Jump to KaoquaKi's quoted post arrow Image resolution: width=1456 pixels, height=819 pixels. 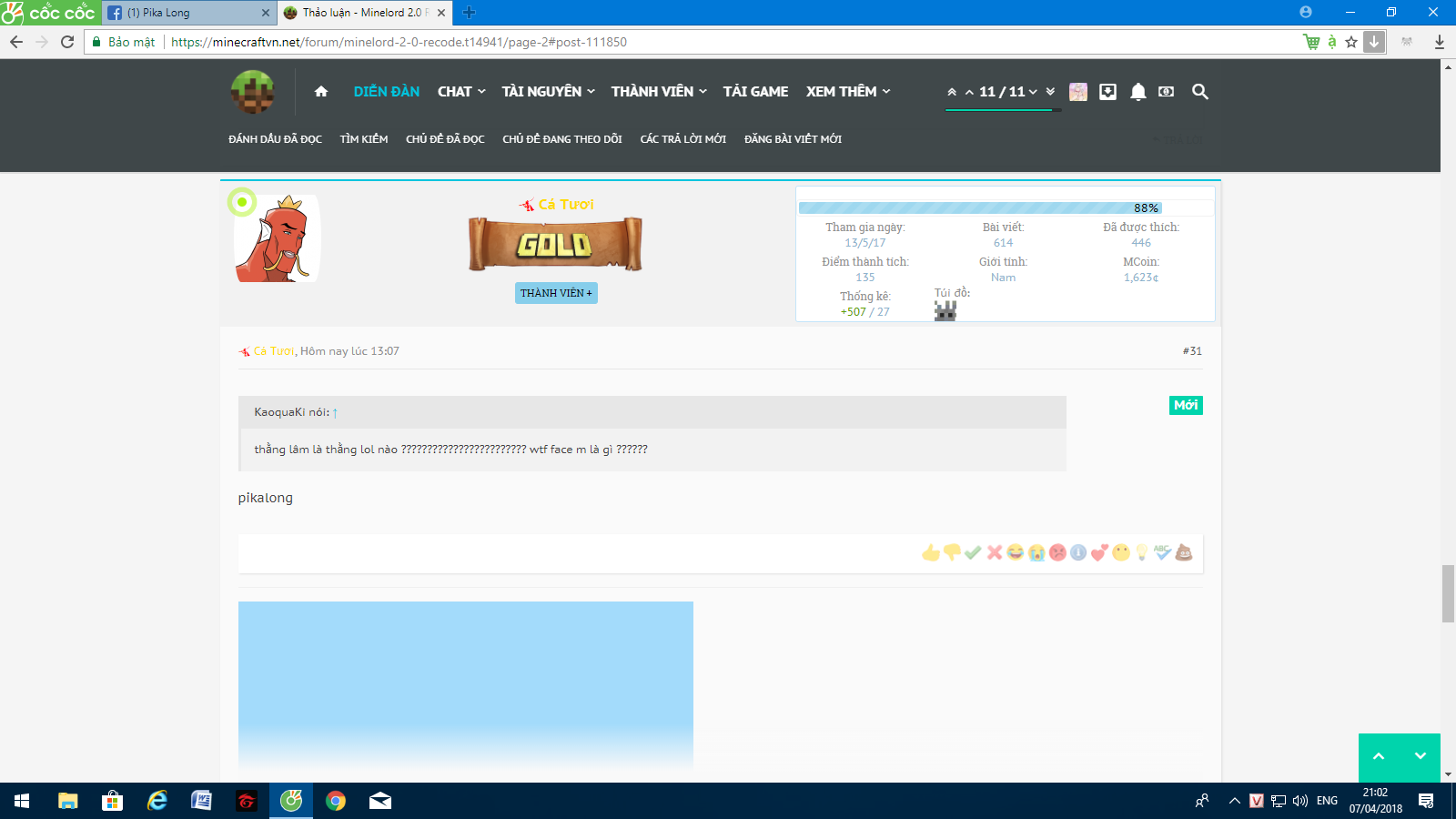tap(335, 413)
